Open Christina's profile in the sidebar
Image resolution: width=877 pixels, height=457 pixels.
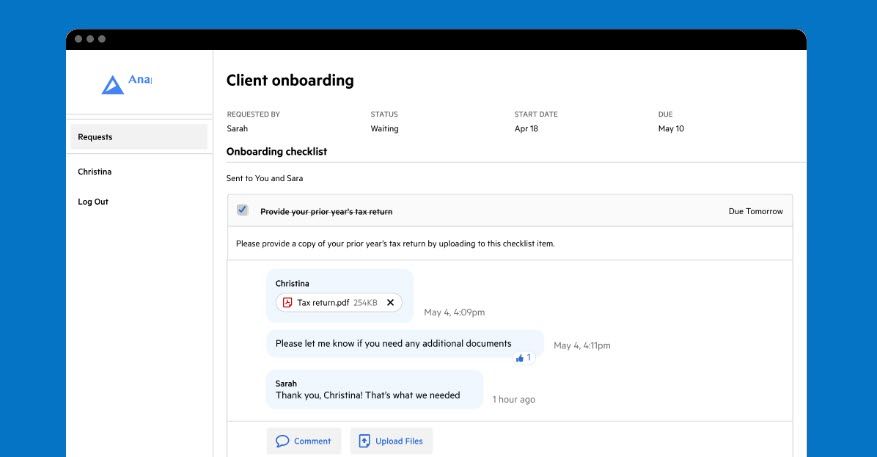click(x=95, y=172)
